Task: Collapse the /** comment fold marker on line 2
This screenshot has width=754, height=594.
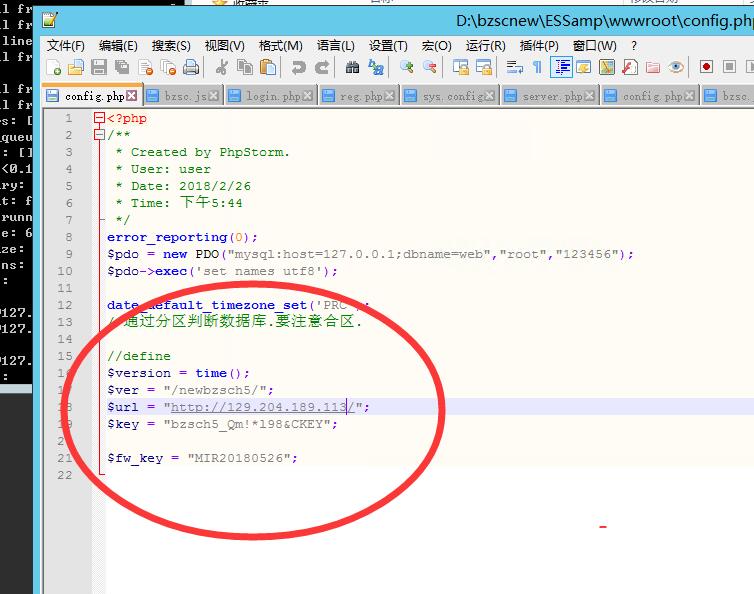Action: click(x=100, y=135)
